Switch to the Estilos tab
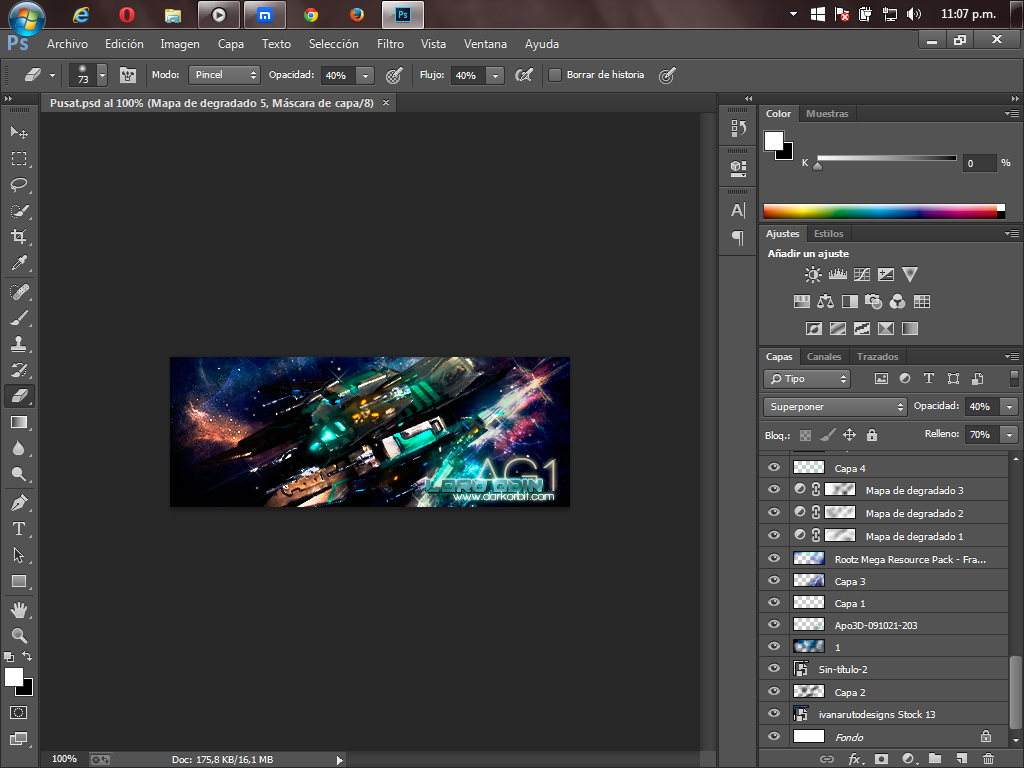The width and height of the screenshot is (1024, 768). [x=828, y=234]
